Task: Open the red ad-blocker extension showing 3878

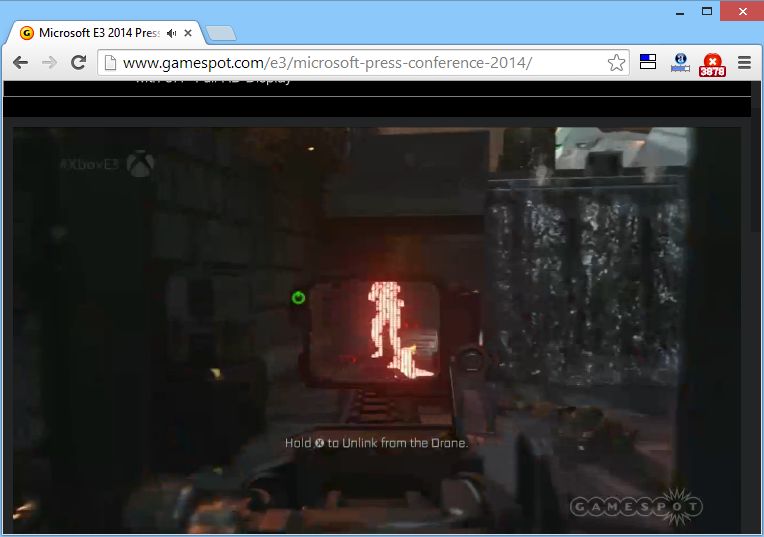Action: point(712,65)
